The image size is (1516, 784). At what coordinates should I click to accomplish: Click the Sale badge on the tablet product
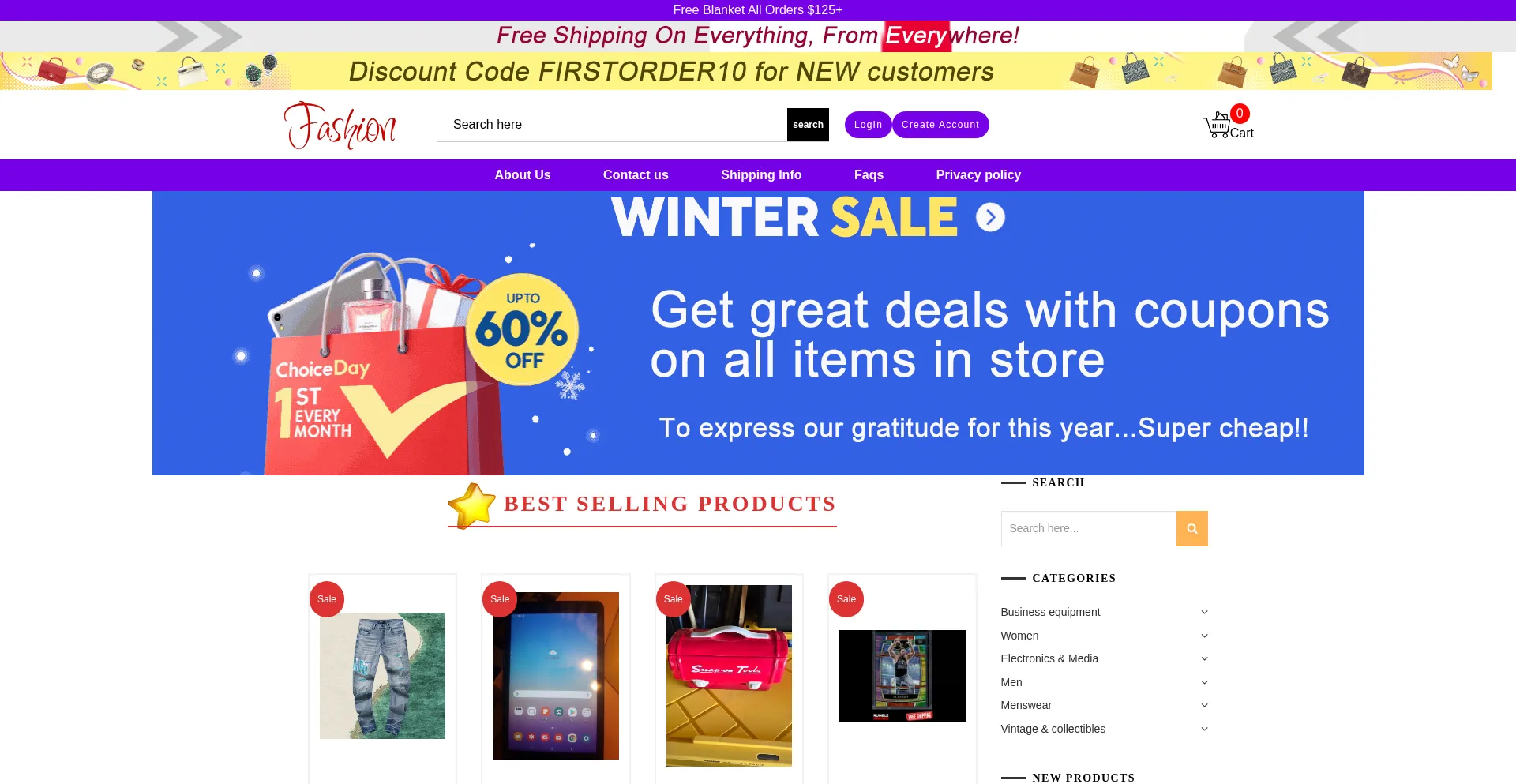coord(500,599)
